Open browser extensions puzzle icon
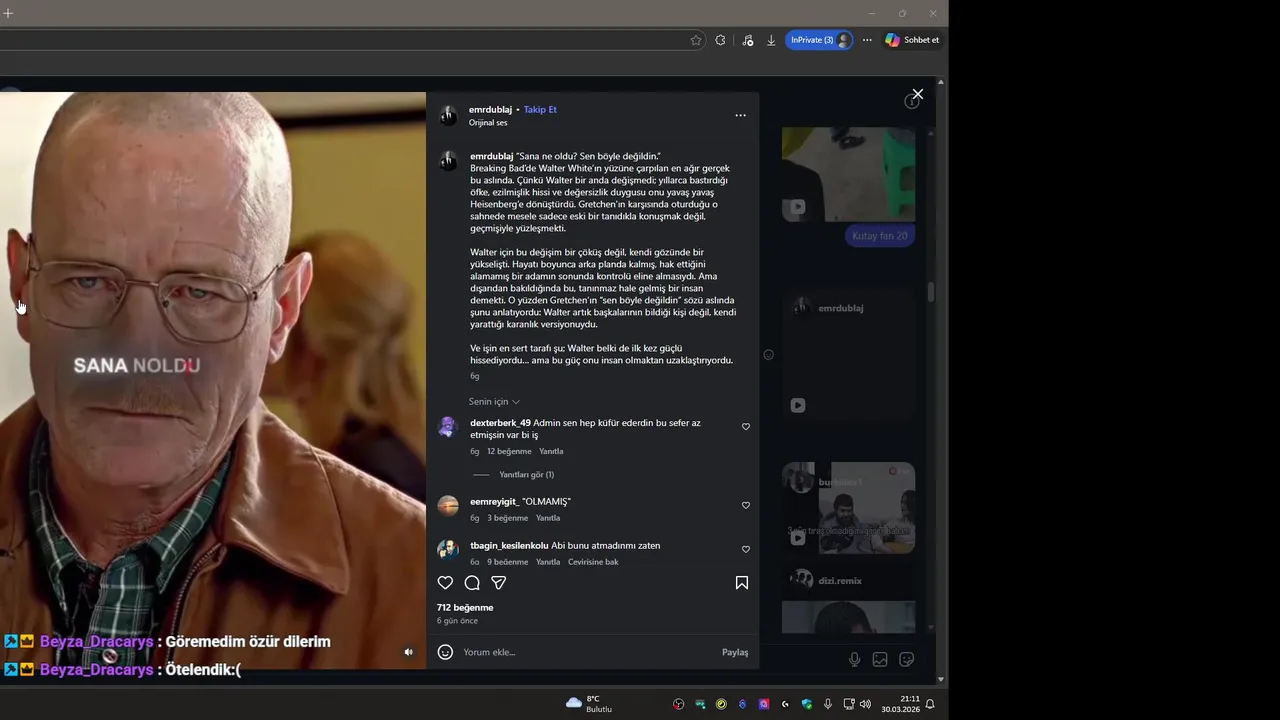 [720, 40]
